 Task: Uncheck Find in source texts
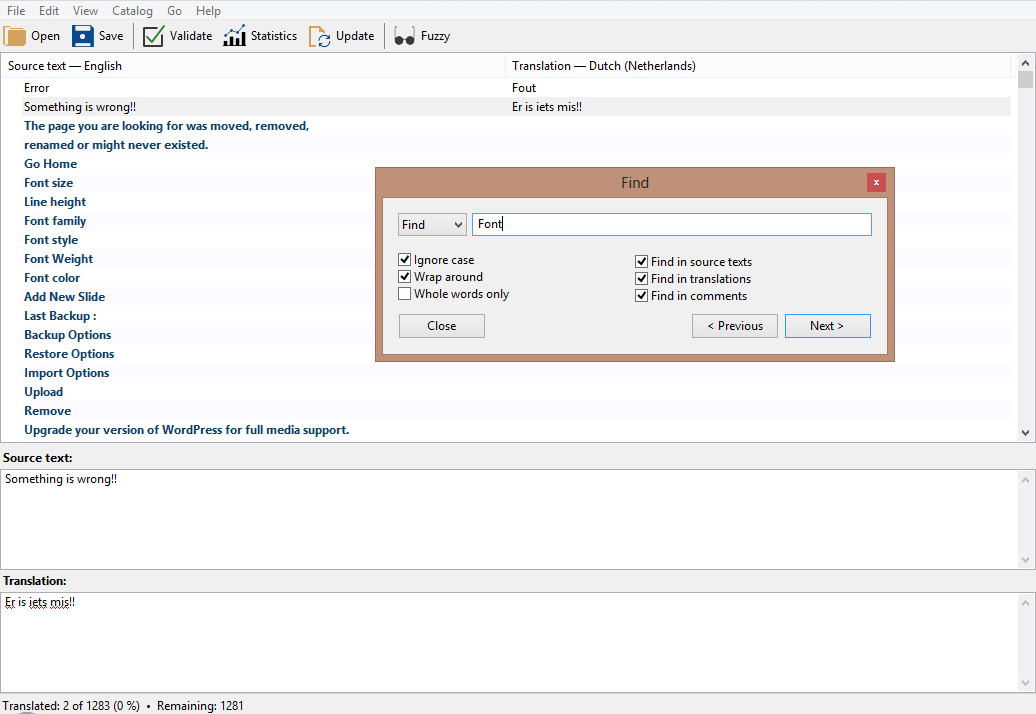pos(642,262)
